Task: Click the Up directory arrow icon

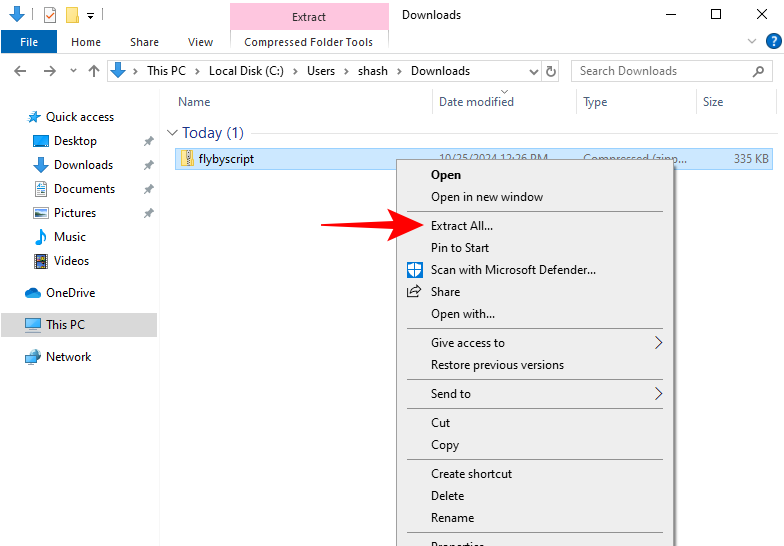Action: coord(94,71)
